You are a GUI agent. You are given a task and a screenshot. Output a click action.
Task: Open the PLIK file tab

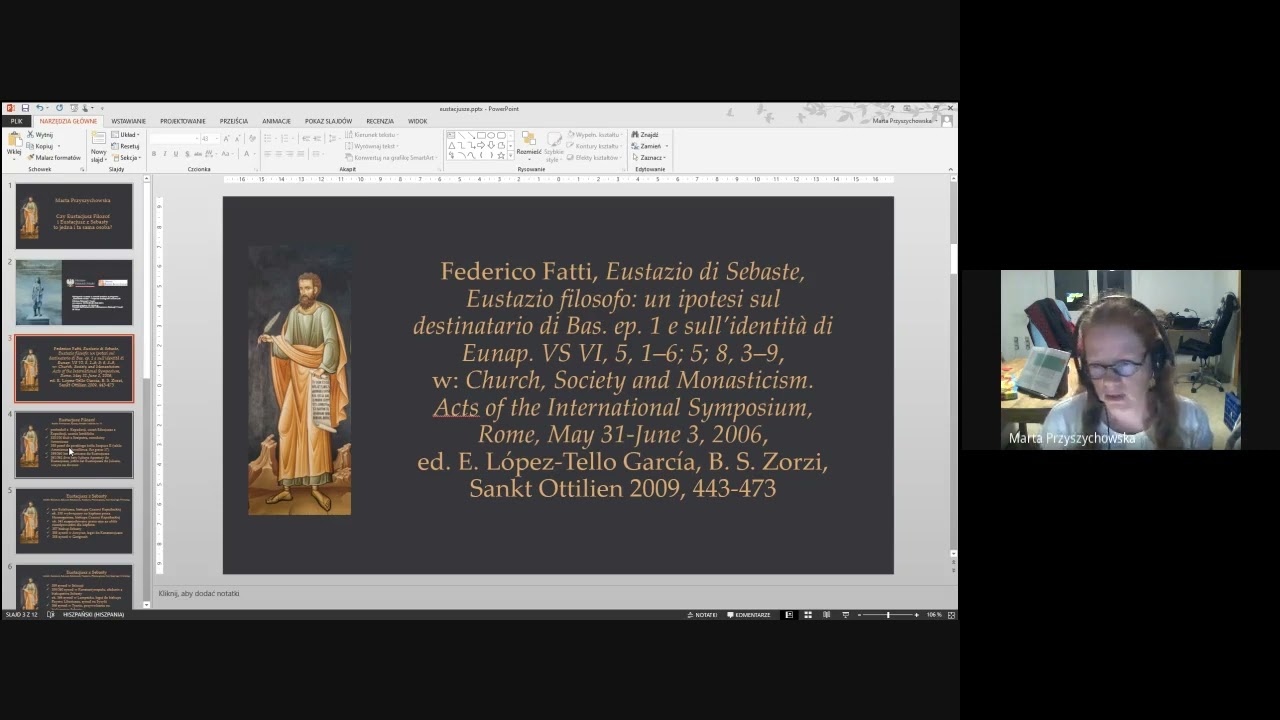[16, 121]
